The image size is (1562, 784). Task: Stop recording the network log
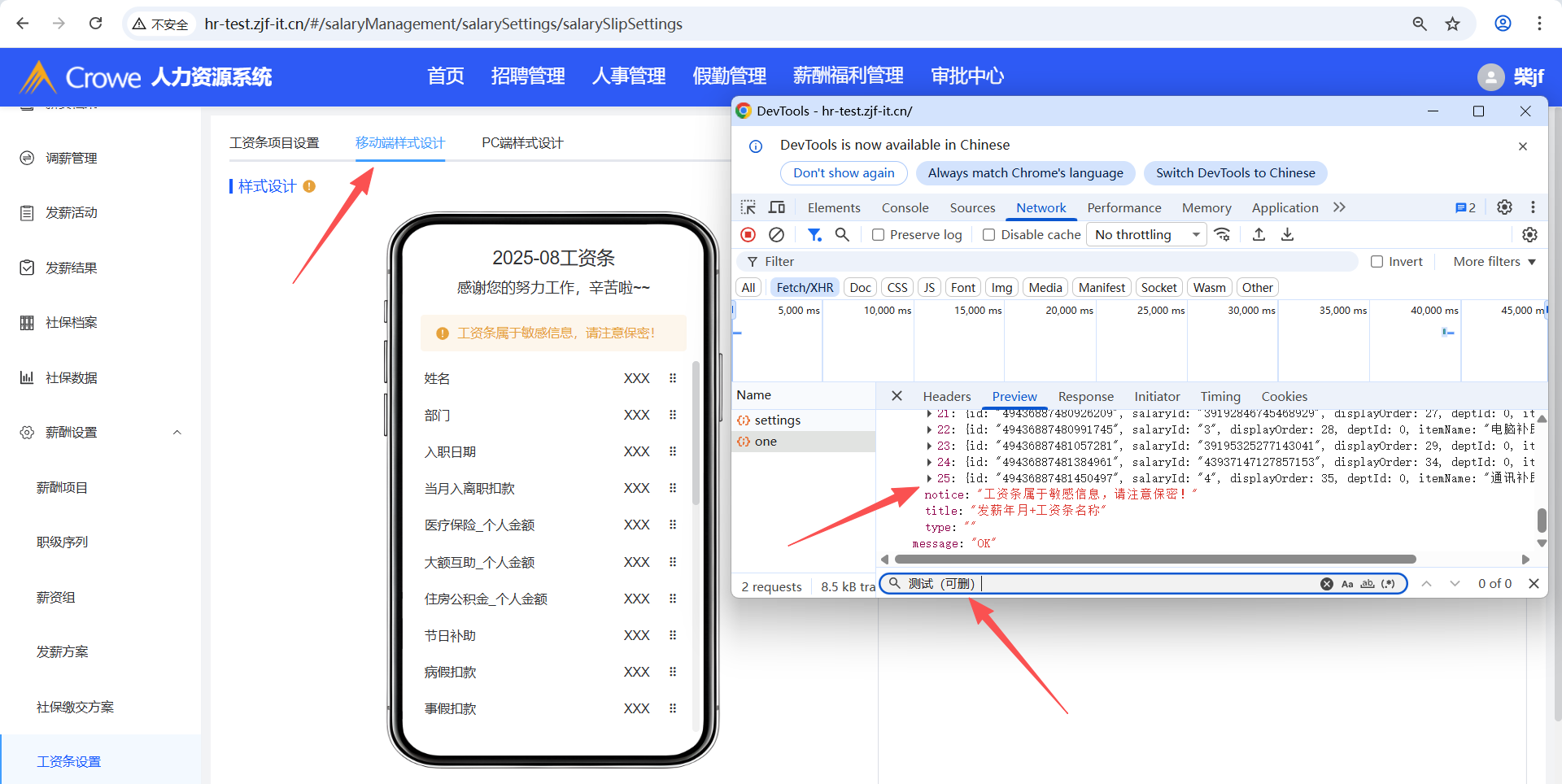point(748,234)
